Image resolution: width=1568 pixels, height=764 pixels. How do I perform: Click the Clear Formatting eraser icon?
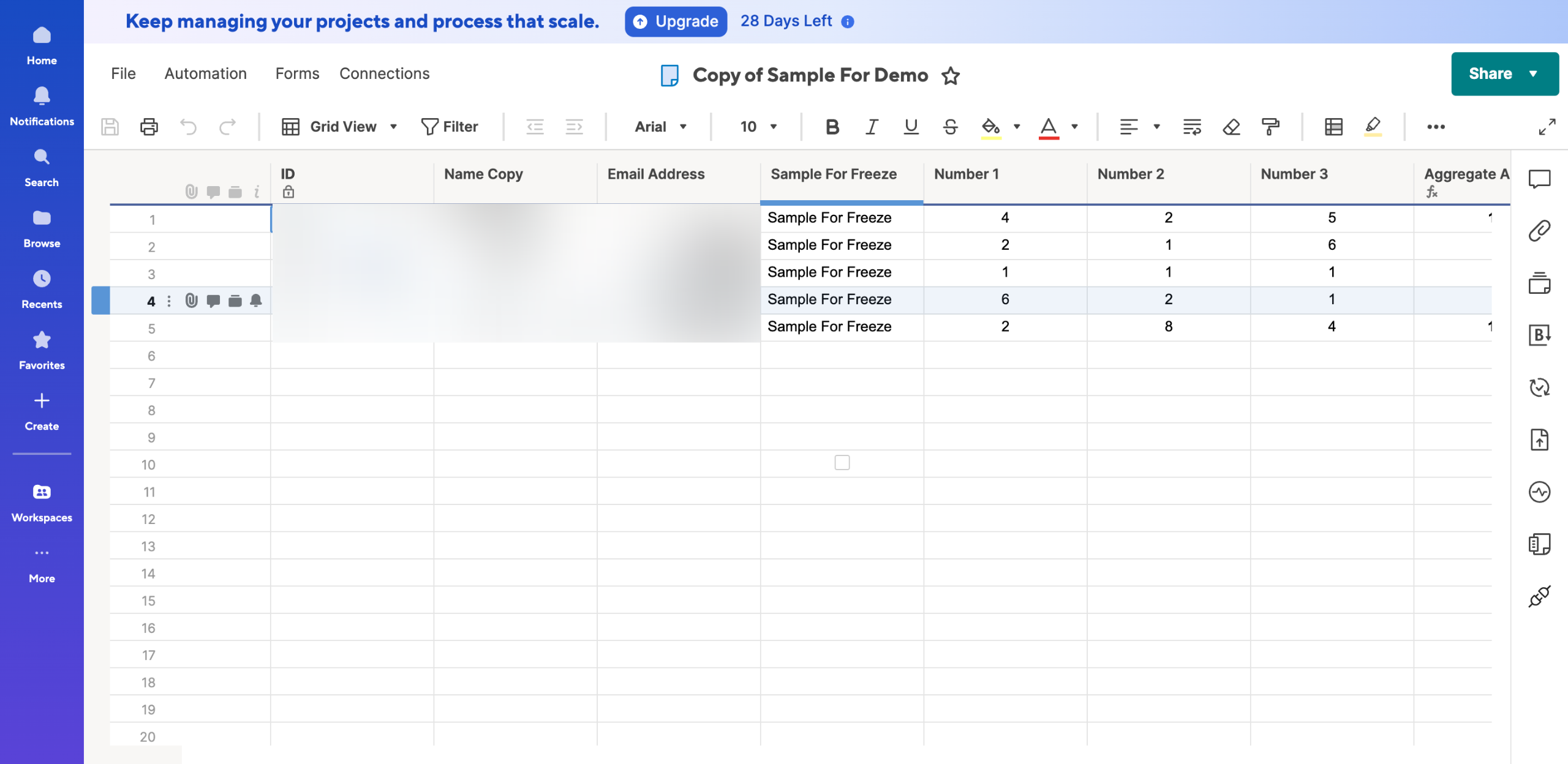tap(1231, 127)
